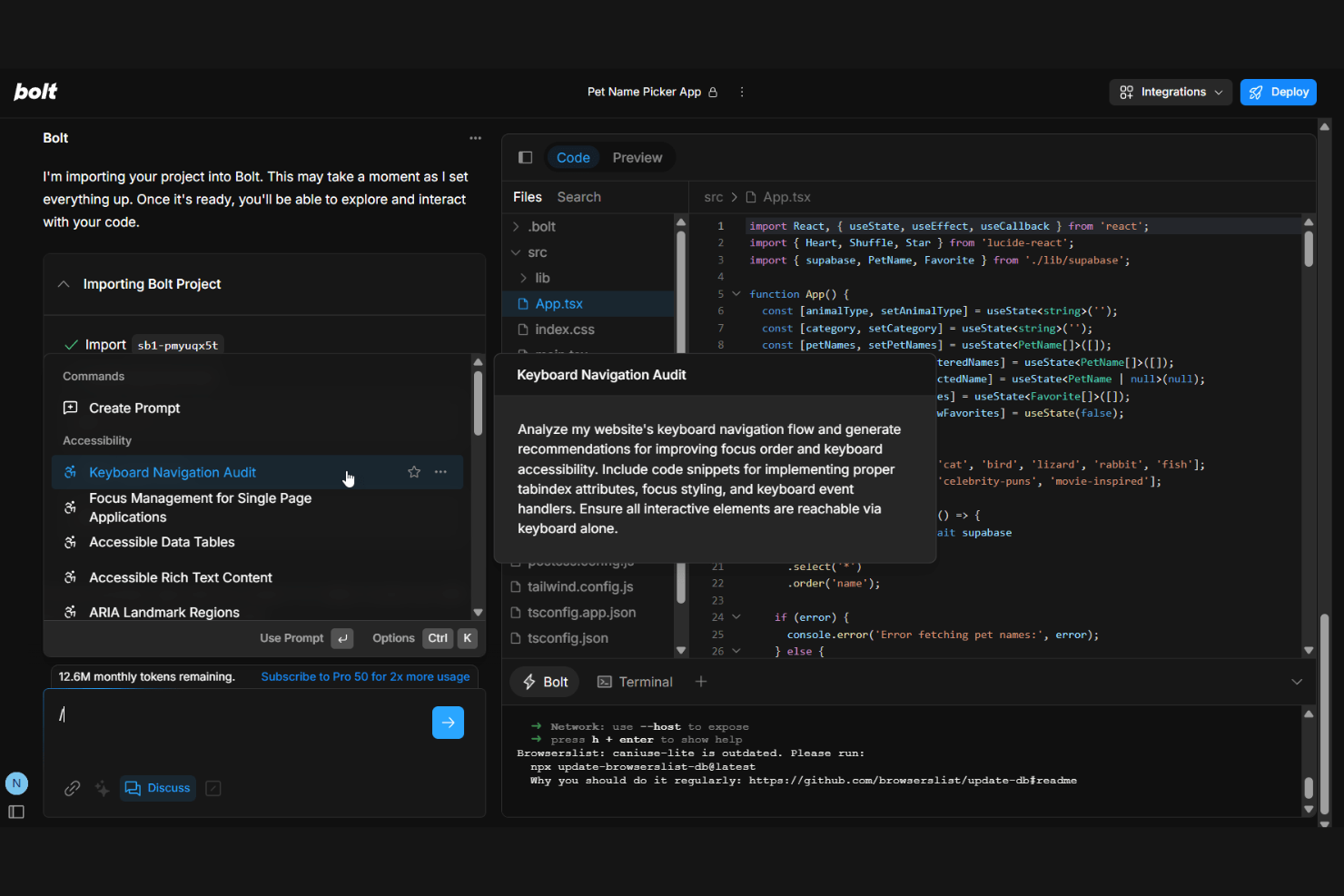
Task: Fold the else block at line 26
Action: (x=736, y=651)
